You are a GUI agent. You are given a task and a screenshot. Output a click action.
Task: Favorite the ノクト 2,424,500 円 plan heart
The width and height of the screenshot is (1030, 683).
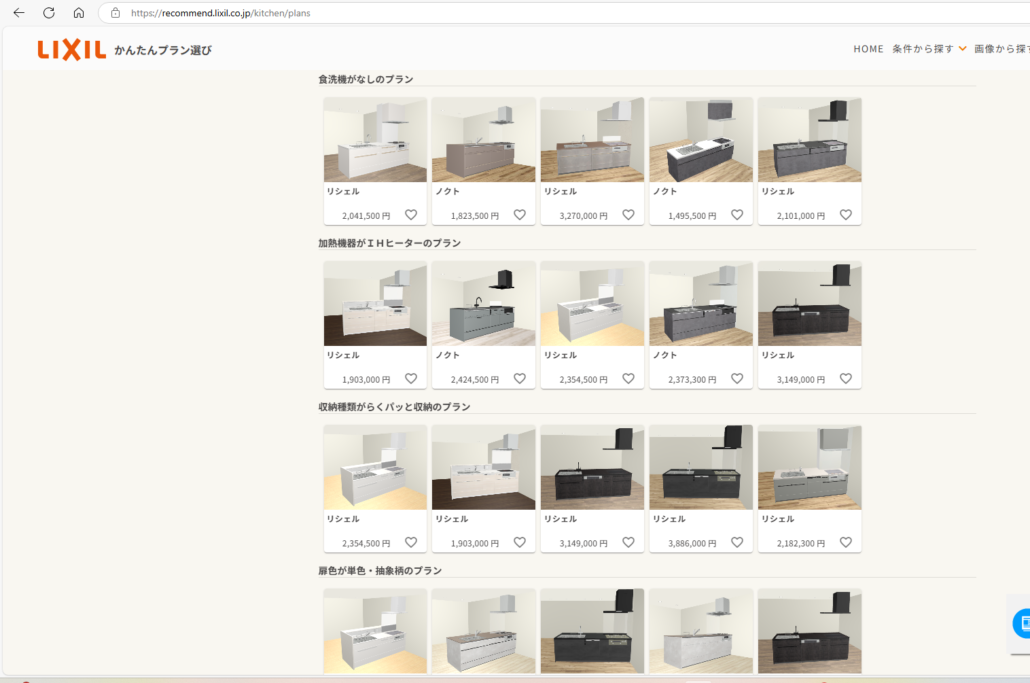(520, 378)
